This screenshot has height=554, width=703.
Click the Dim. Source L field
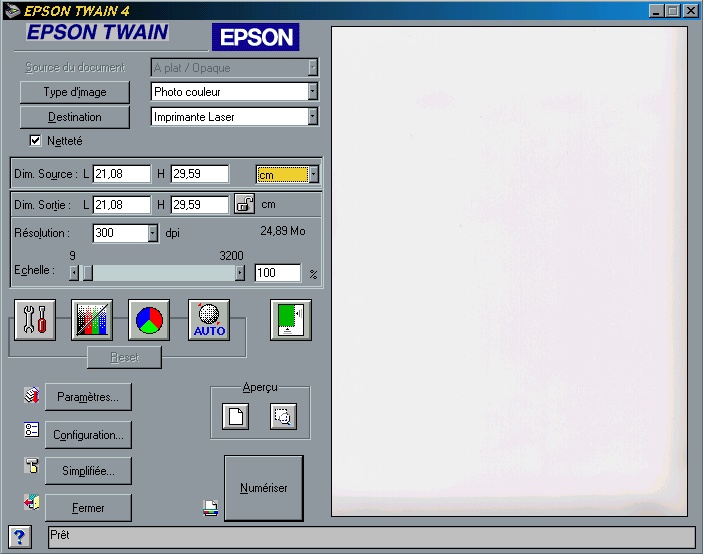122,174
